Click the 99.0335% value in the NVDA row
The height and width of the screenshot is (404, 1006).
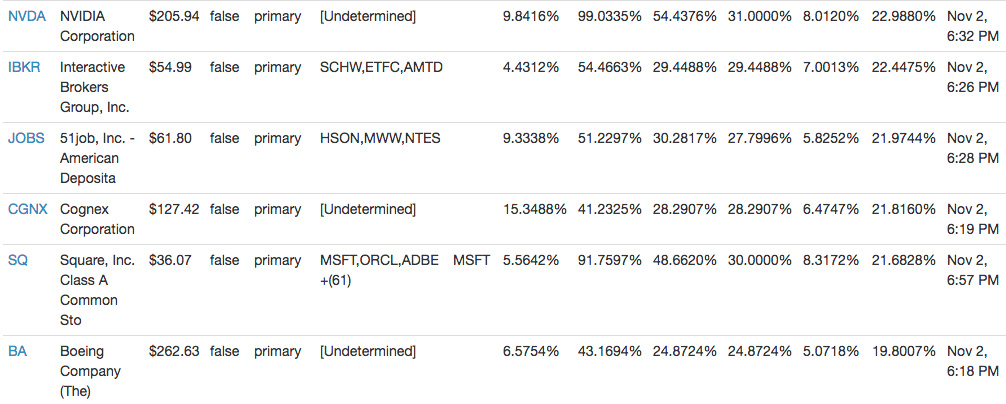coord(610,17)
